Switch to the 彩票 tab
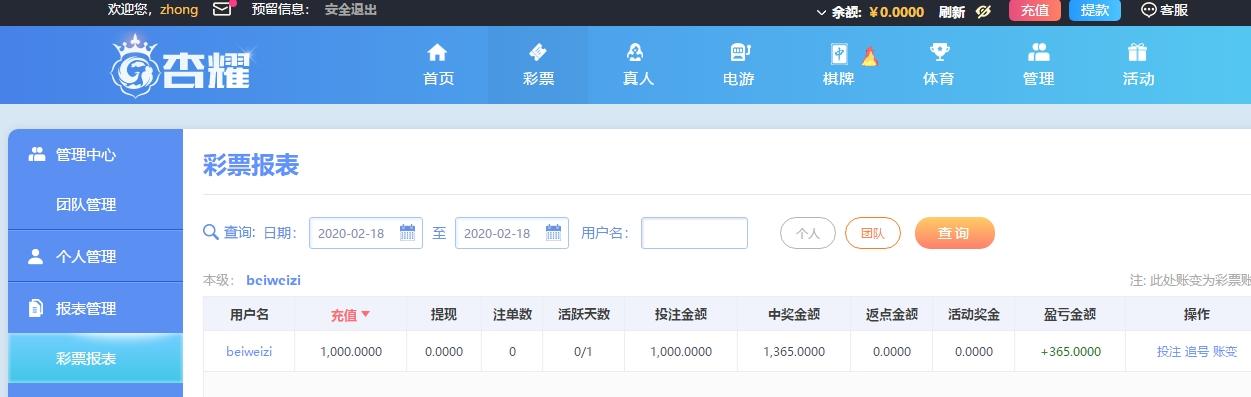This screenshot has width=1251, height=397. point(538,65)
